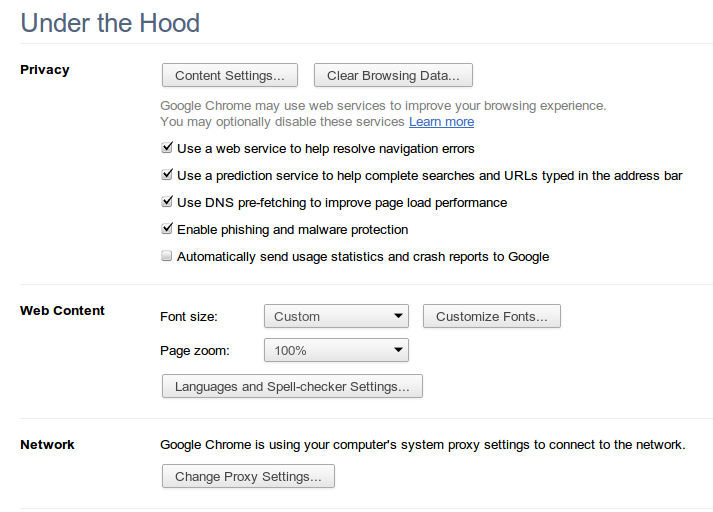
Task: Open the Page zoom dropdown
Action: click(x=336, y=351)
